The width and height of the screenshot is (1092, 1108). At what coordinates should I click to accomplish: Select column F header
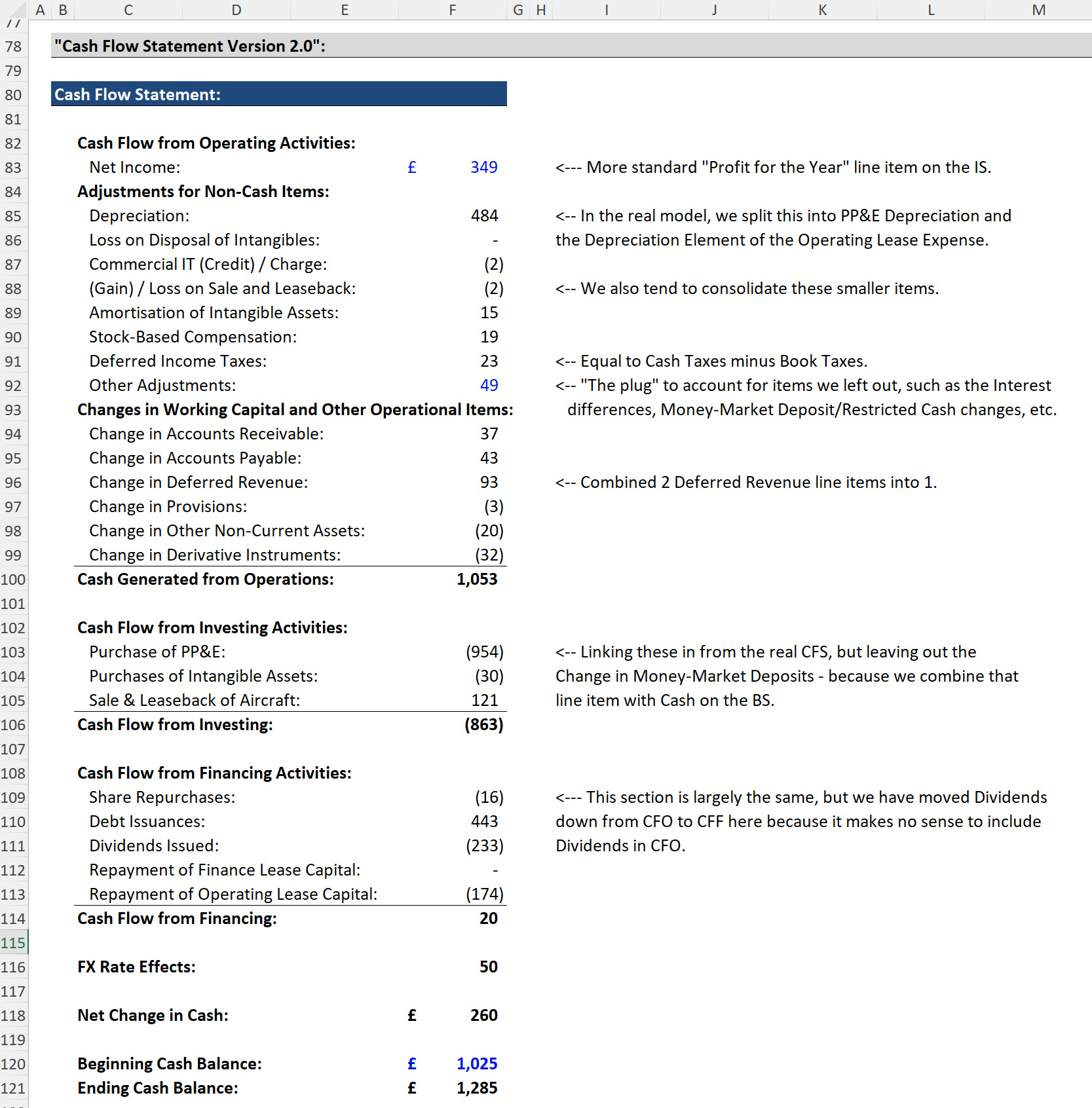pos(453,10)
